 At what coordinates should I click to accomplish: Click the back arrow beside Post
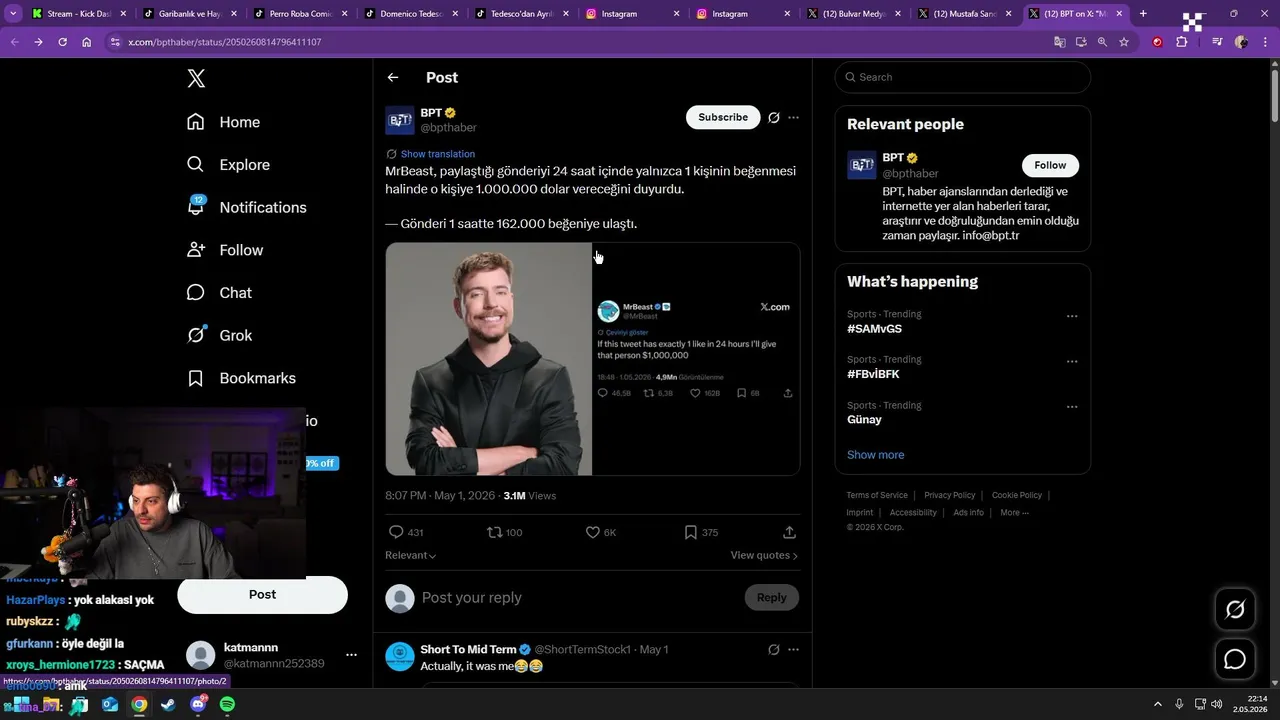pyautogui.click(x=393, y=77)
